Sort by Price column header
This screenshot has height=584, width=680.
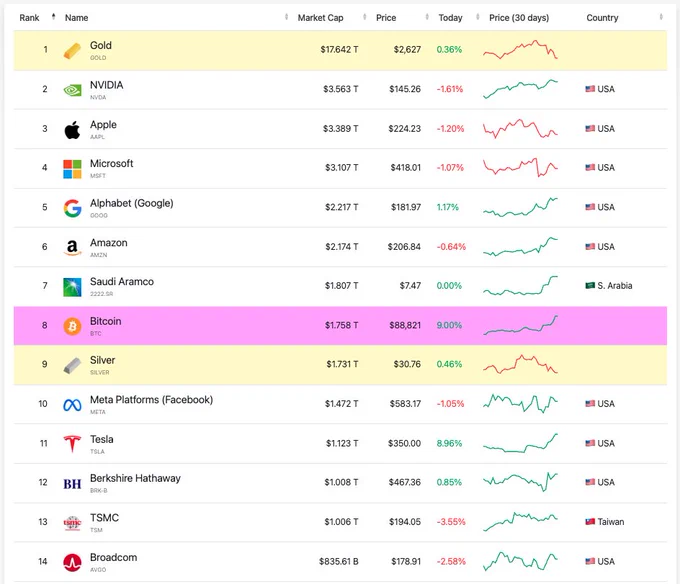point(386,18)
